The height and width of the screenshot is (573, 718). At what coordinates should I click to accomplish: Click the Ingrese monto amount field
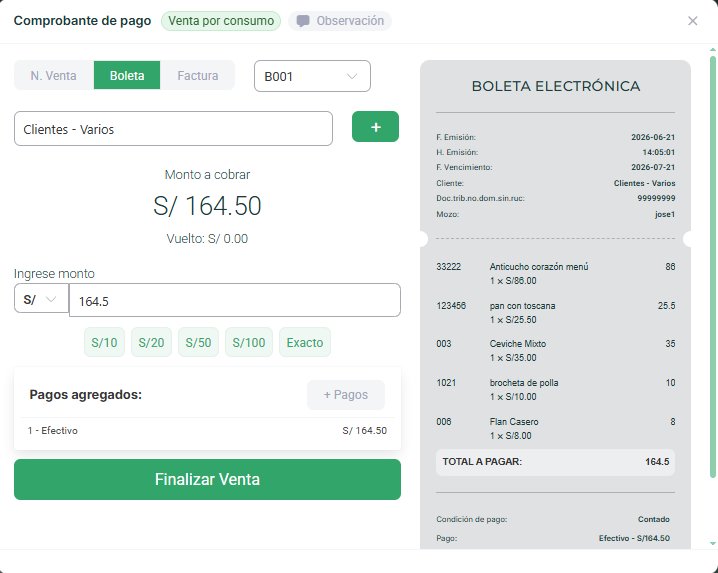pyautogui.click(x=235, y=300)
